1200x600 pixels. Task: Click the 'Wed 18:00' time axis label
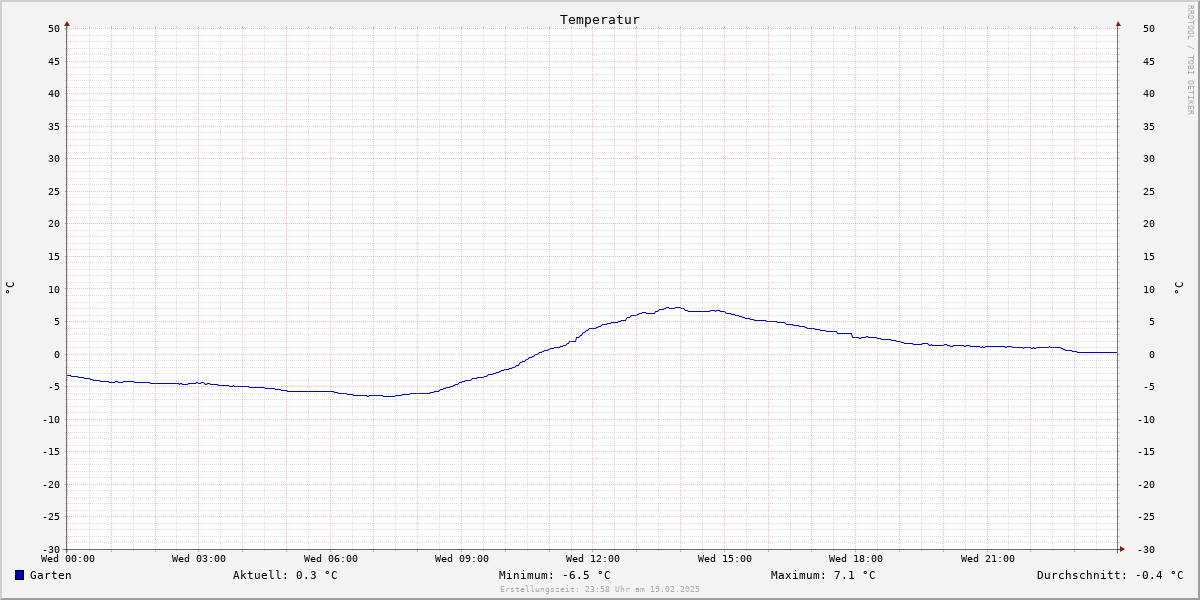[x=856, y=559]
